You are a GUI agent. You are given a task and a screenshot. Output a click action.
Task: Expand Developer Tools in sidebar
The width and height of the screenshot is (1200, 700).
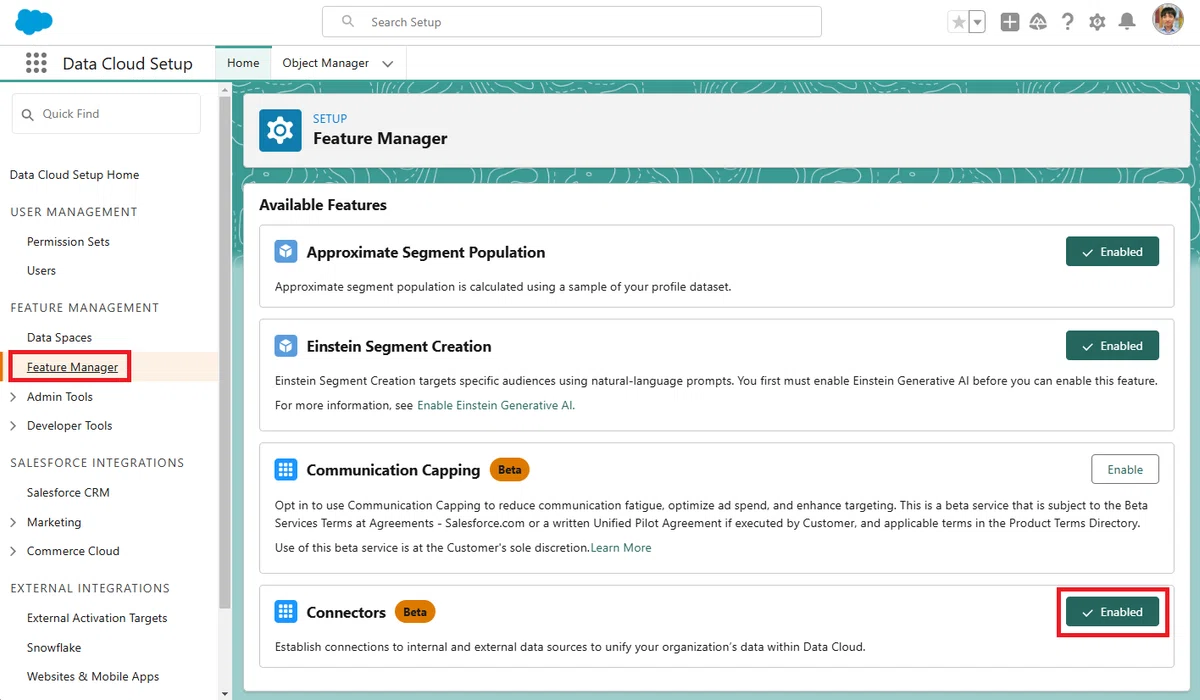(x=14, y=426)
